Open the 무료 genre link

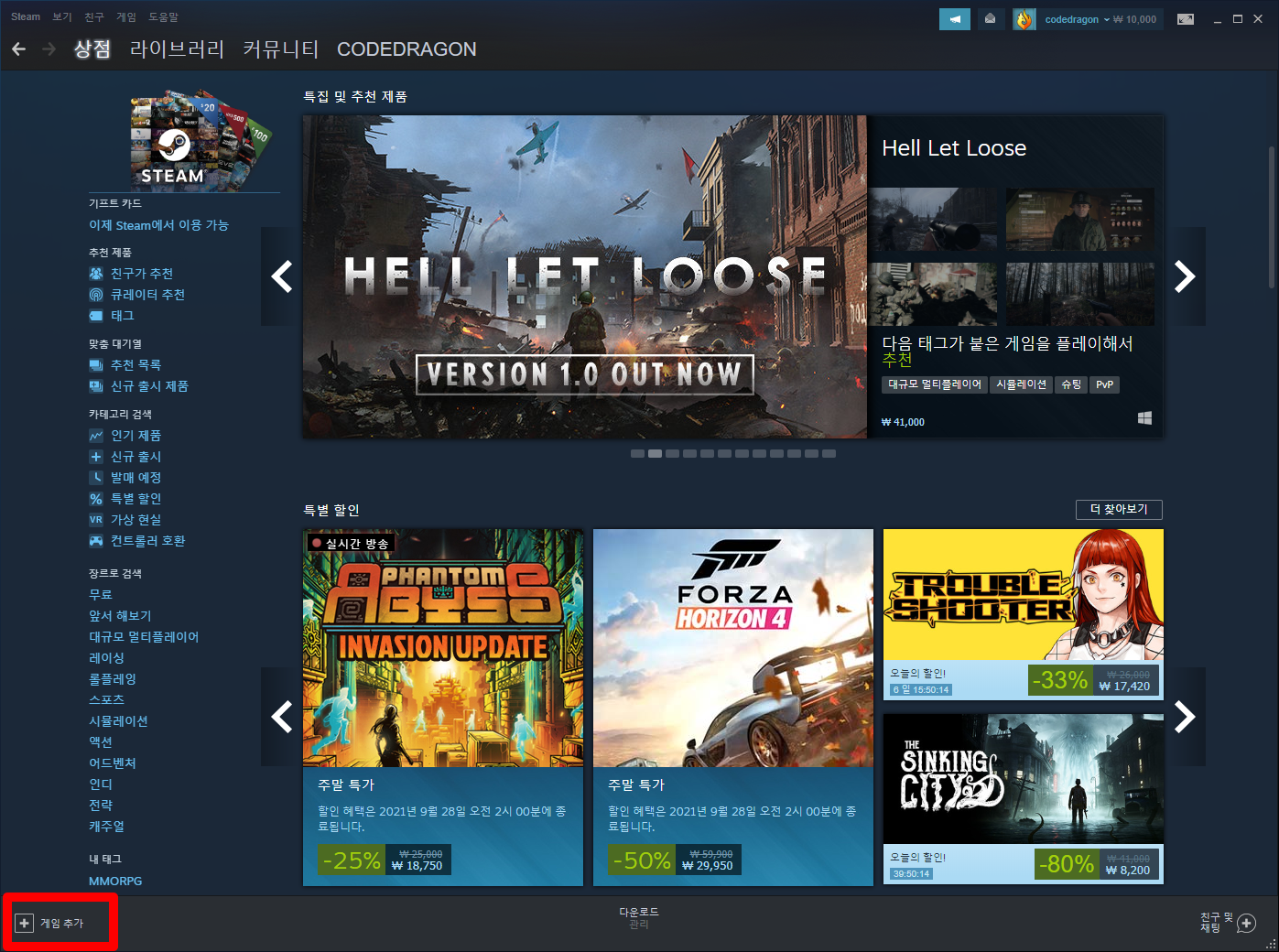point(101,595)
